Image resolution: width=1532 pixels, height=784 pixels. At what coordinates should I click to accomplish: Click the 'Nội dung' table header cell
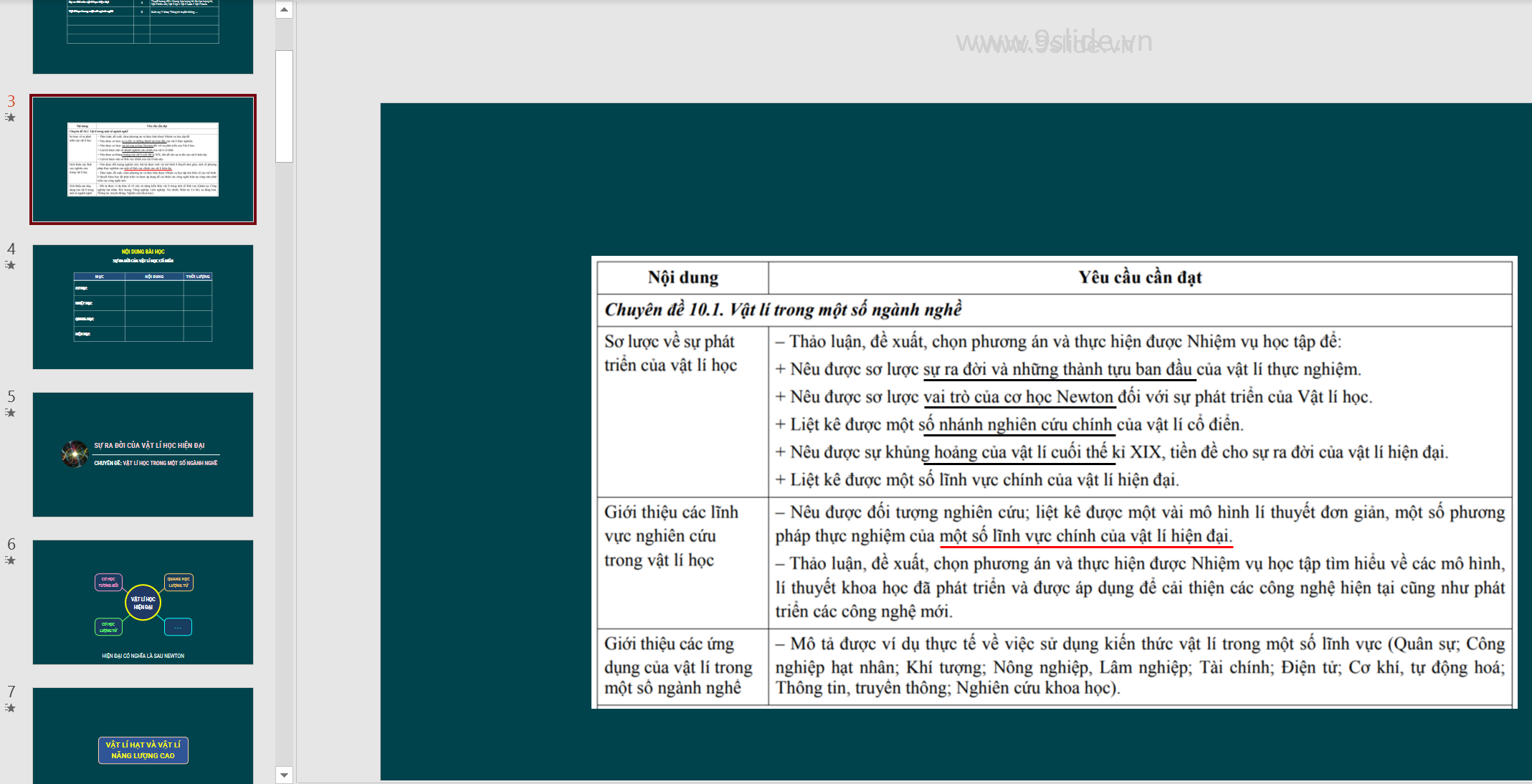[x=682, y=277]
